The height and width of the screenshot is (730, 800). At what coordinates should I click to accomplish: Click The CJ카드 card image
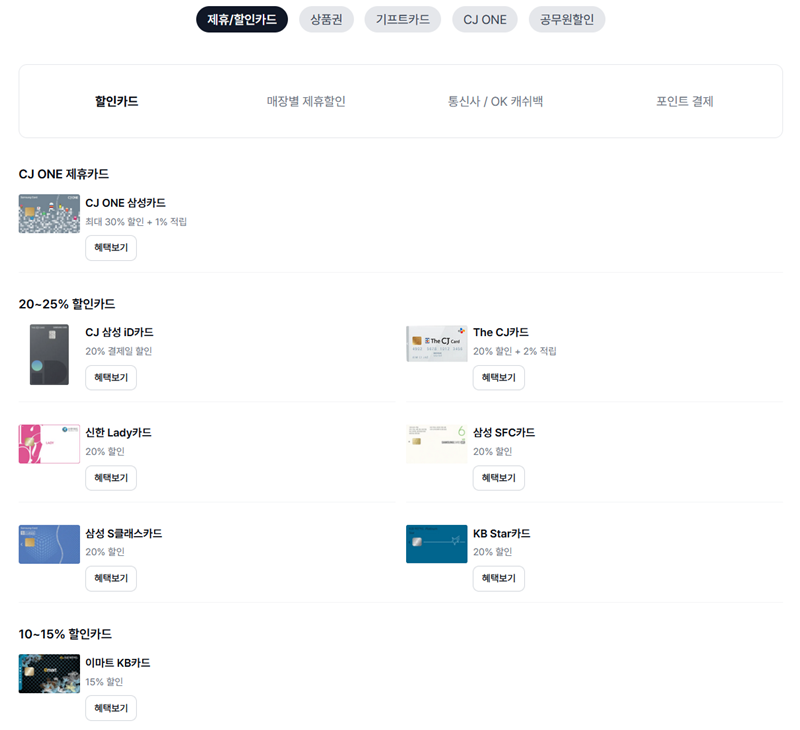(437, 343)
